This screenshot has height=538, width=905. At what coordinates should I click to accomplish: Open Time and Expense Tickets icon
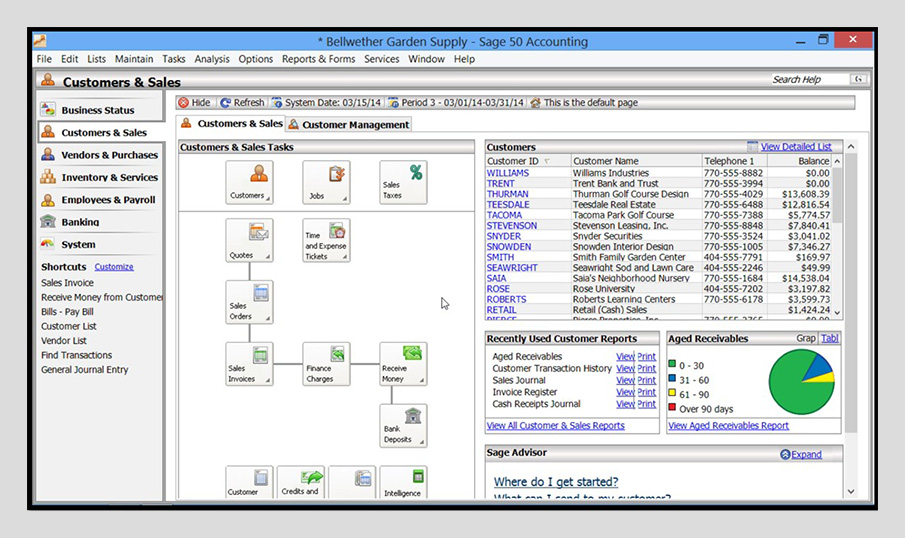(x=326, y=240)
